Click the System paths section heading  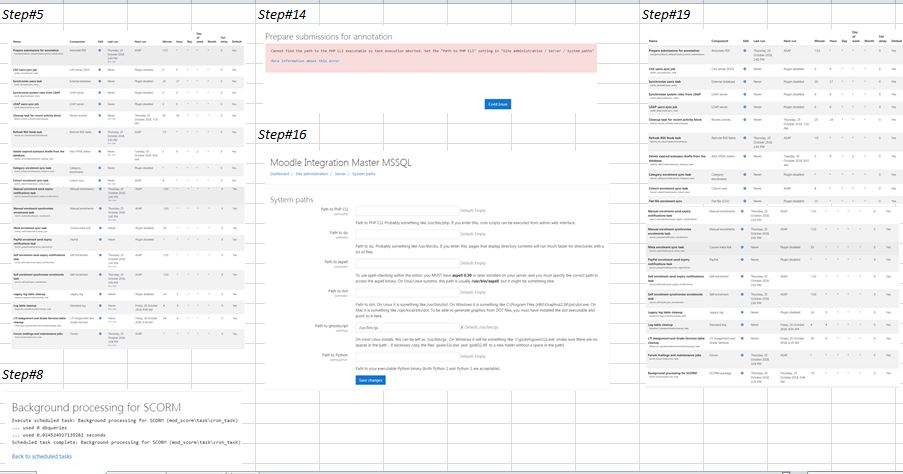pos(291,200)
